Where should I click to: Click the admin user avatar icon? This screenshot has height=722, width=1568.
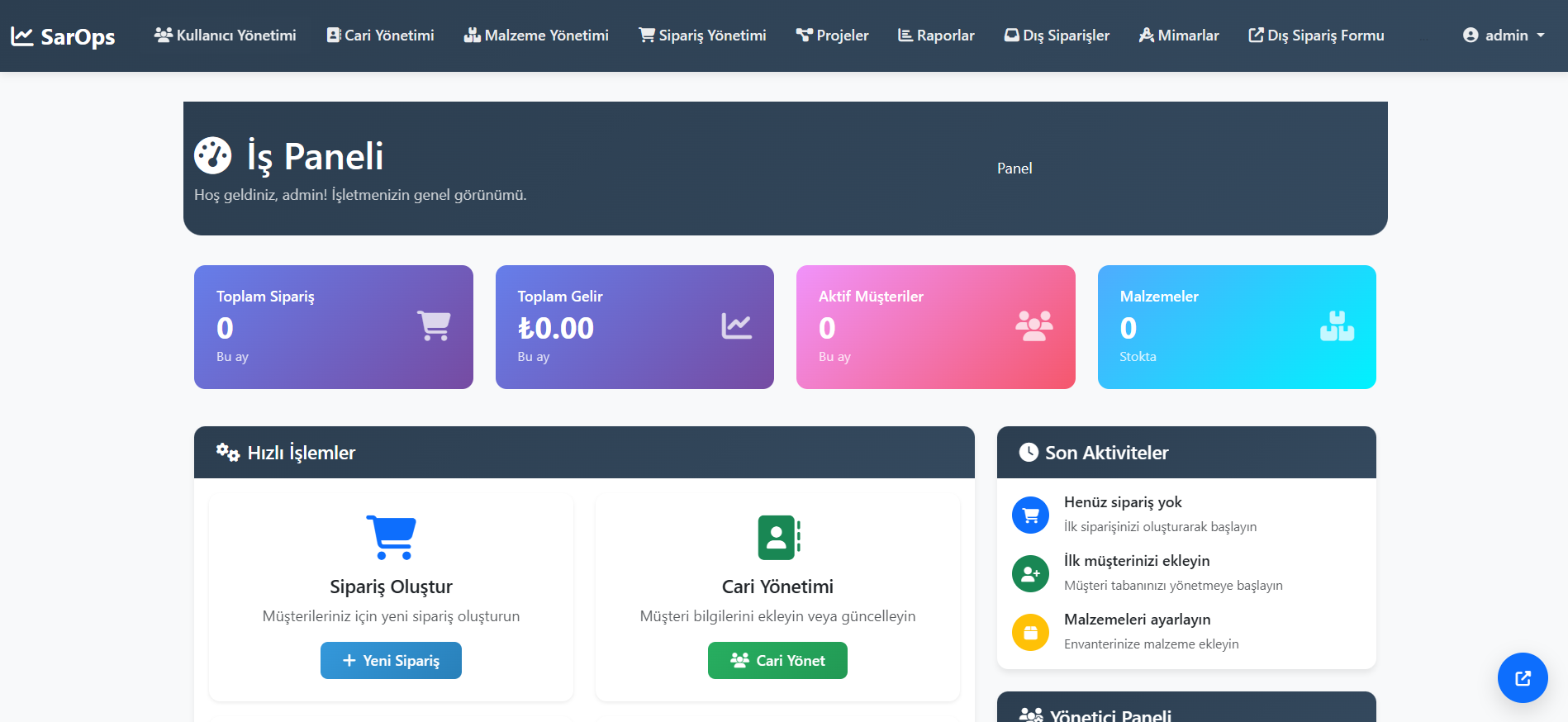[x=1471, y=36]
